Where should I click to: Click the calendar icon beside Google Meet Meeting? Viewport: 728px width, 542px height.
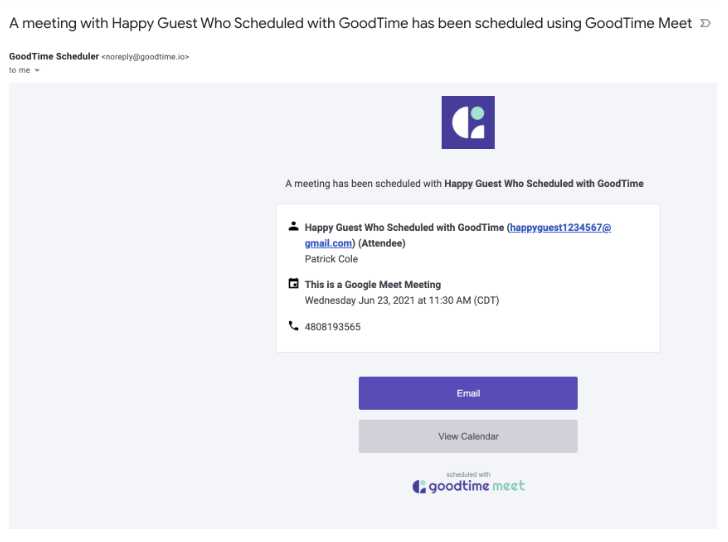[x=293, y=283]
